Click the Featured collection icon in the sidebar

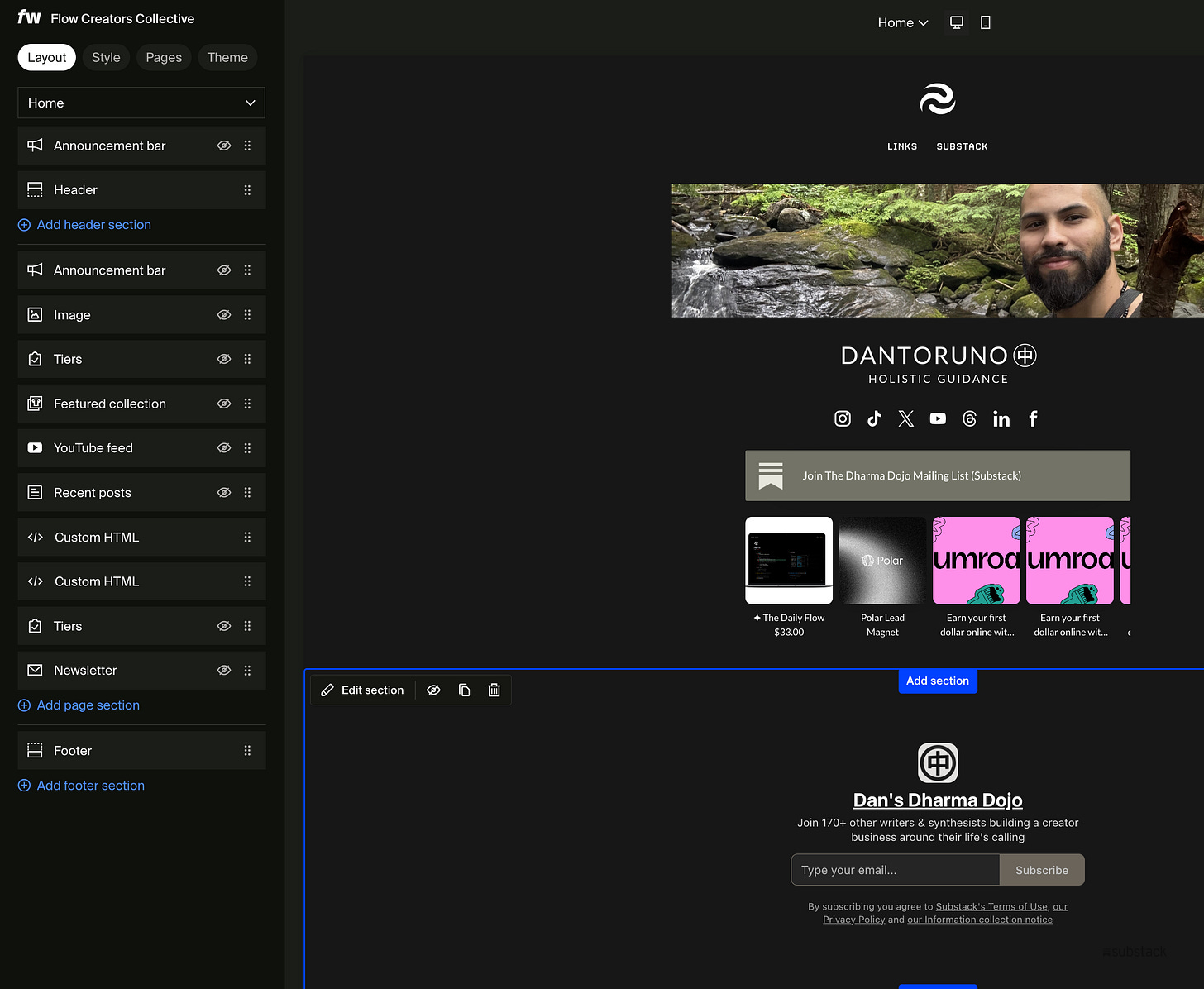click(35, 404)
